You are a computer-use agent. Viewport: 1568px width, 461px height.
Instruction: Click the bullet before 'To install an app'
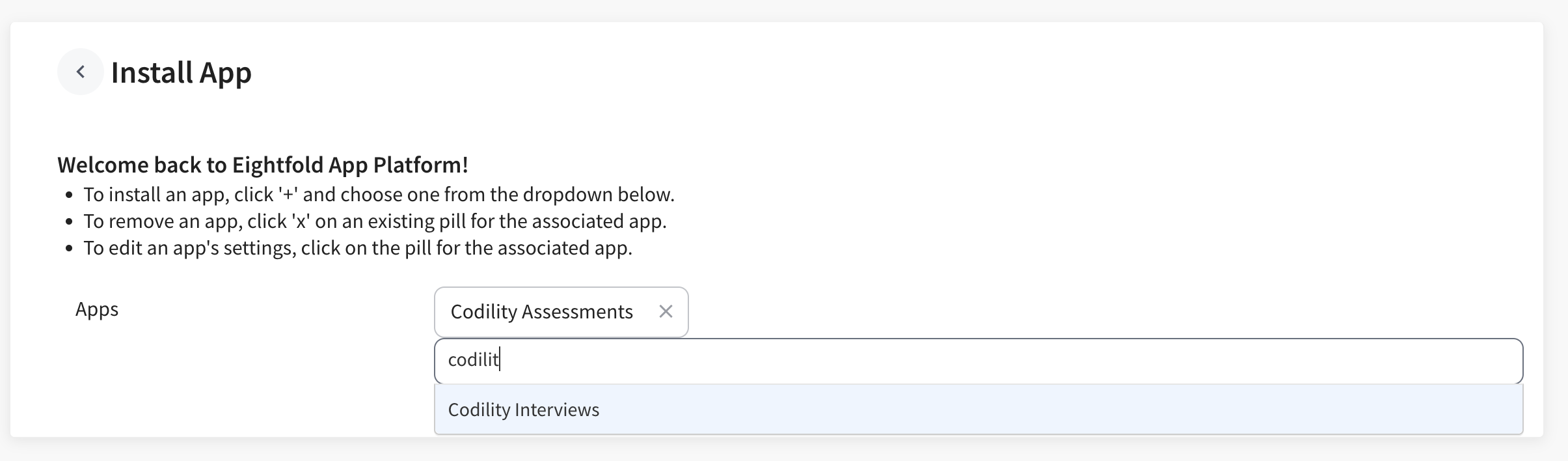[70, 195]
